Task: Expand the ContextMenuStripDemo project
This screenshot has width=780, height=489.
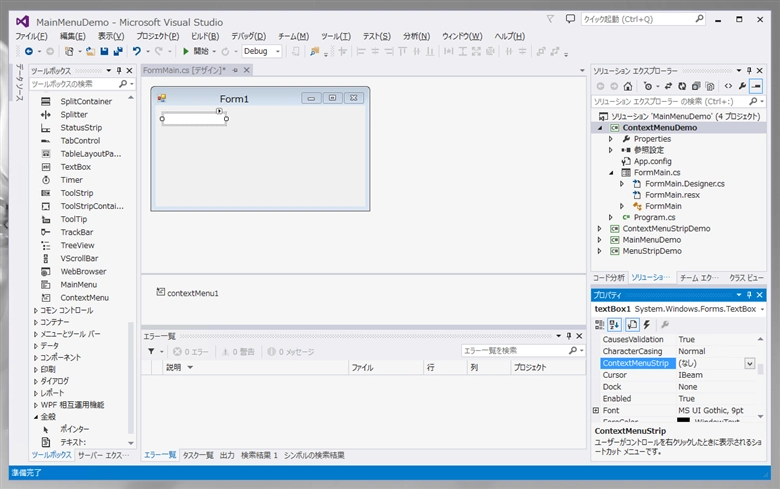Action: (600, 229)
